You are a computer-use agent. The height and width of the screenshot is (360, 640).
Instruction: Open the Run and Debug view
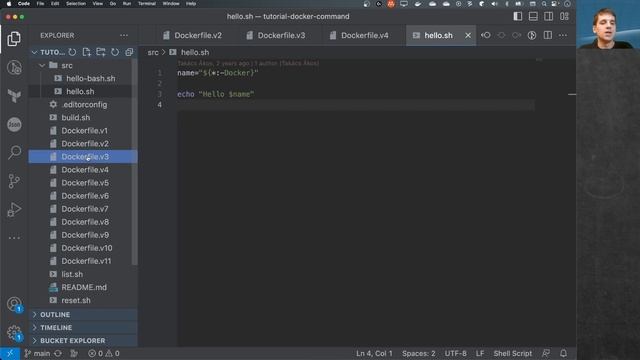(x=14, y=209)
